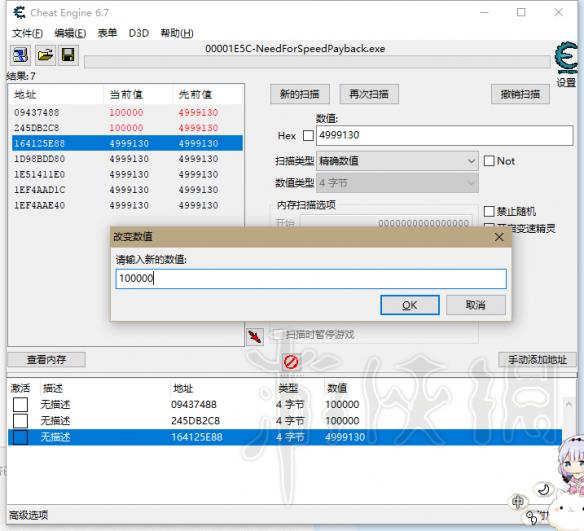584x531 pixels.
Task: Click the 查看内存 button
Action: coord(47,359)
